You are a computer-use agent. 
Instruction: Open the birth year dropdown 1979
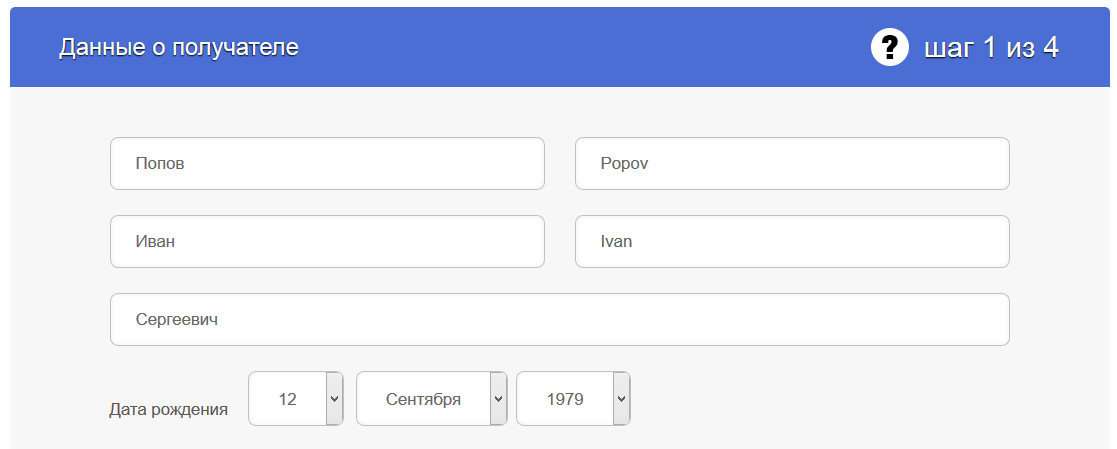click(x=573, y=398)
